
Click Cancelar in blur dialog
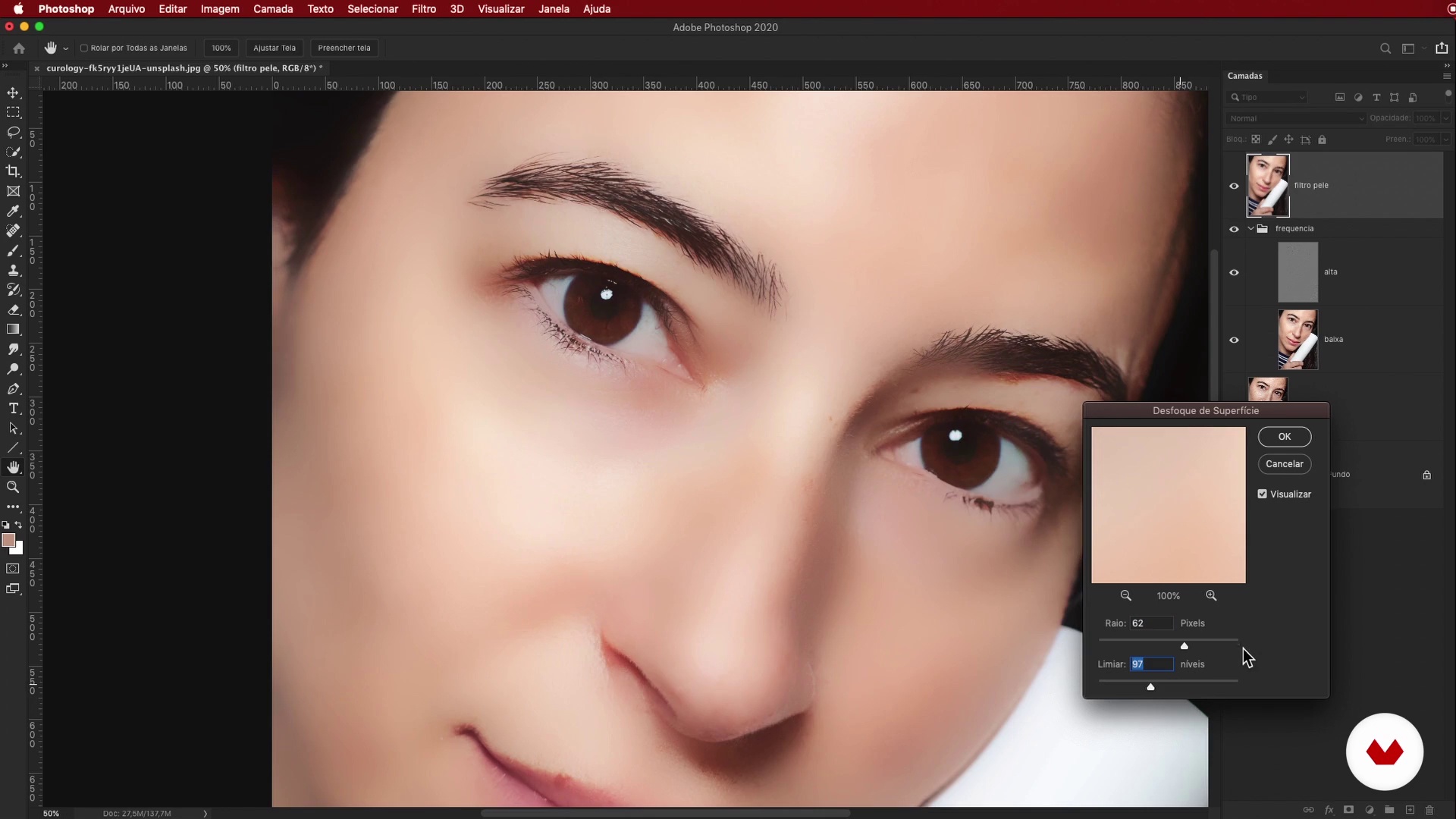point(1284,463)
